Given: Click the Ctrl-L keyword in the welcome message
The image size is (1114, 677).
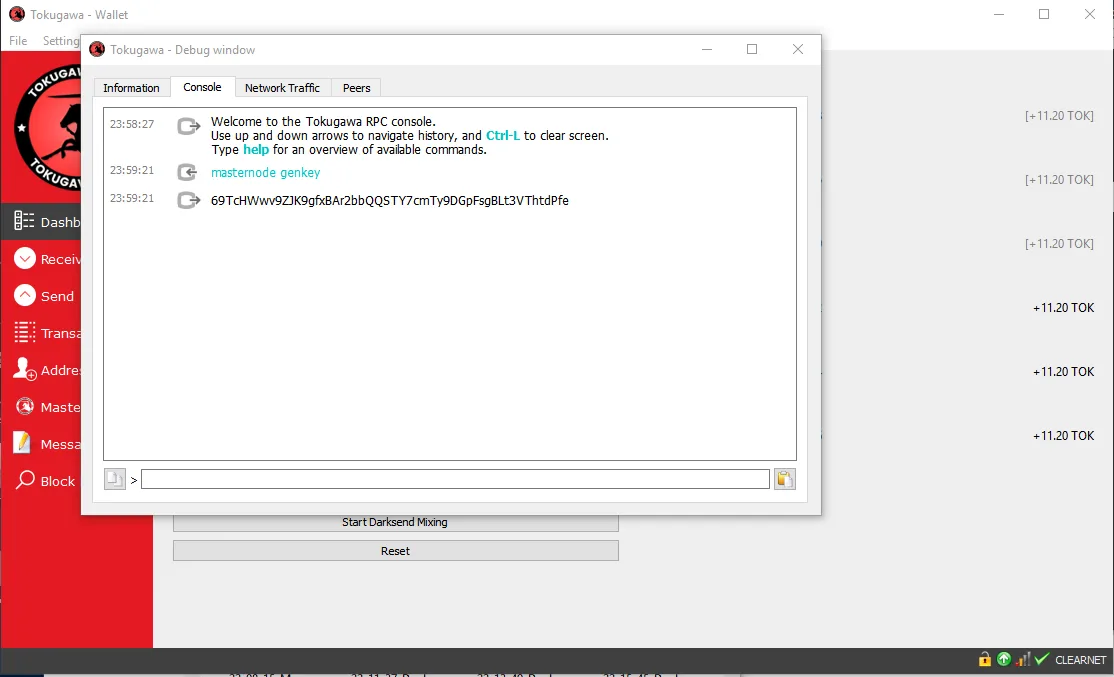Looking at the screenshot, I should (503, 136).
